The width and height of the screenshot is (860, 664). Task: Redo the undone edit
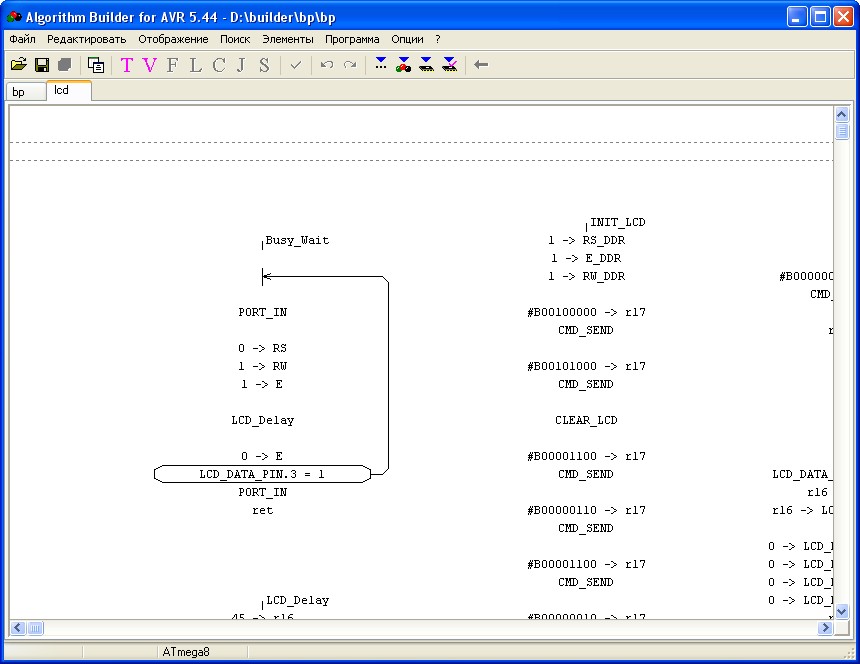coord(350,65)
